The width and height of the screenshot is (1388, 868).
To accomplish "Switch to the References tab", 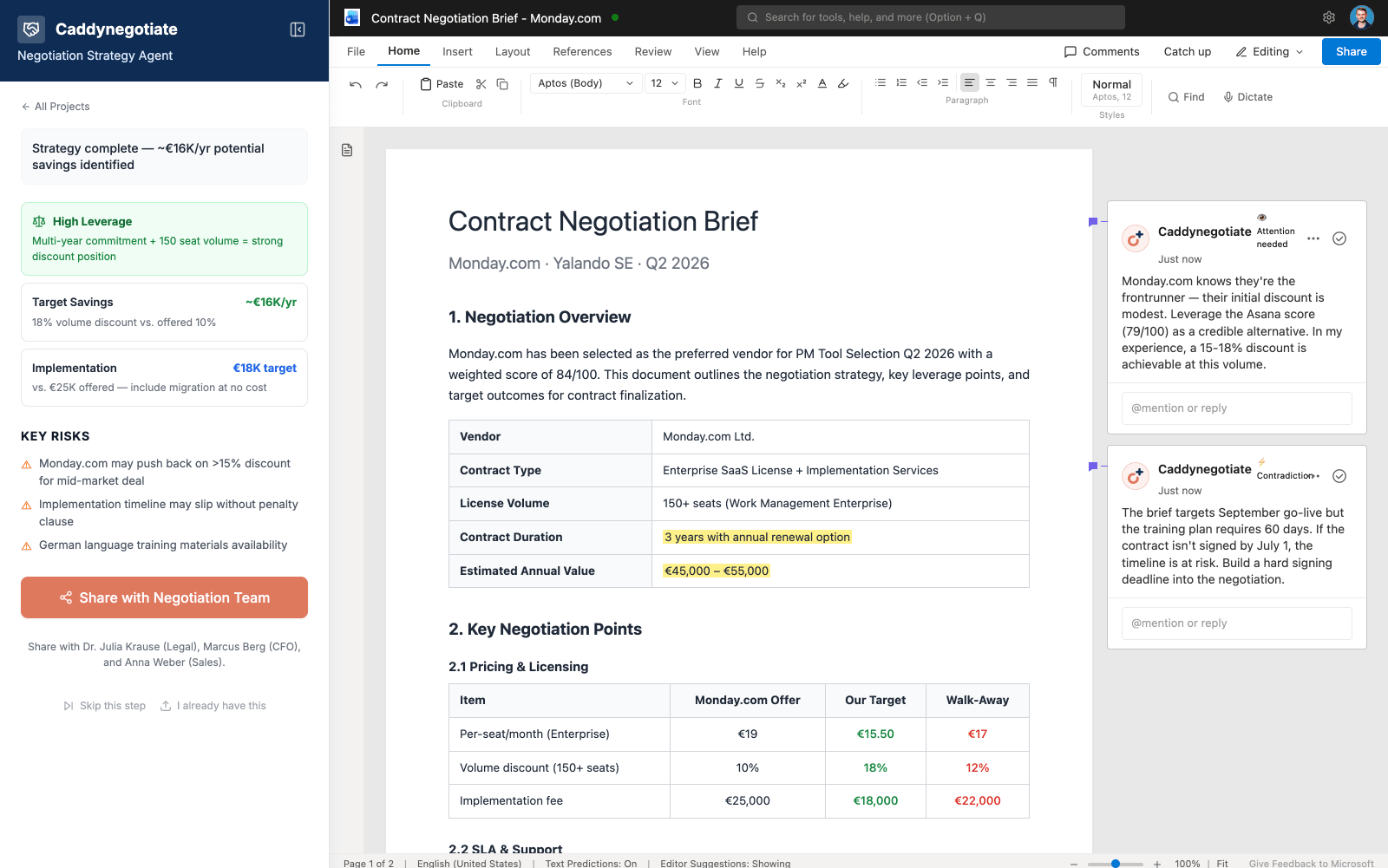I will click(582, 52).
